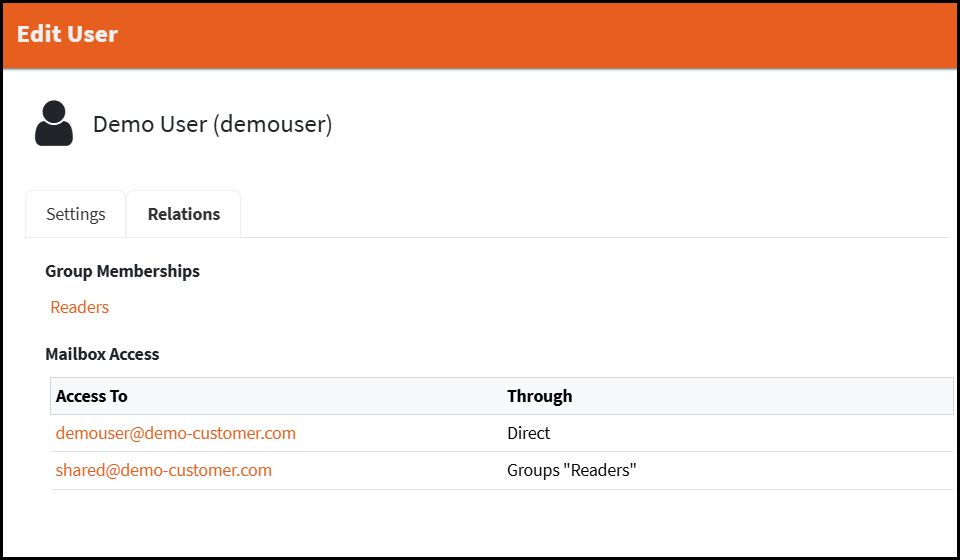
Task: Click the 'Demo User' display name
Action: [x=149, y=124]
